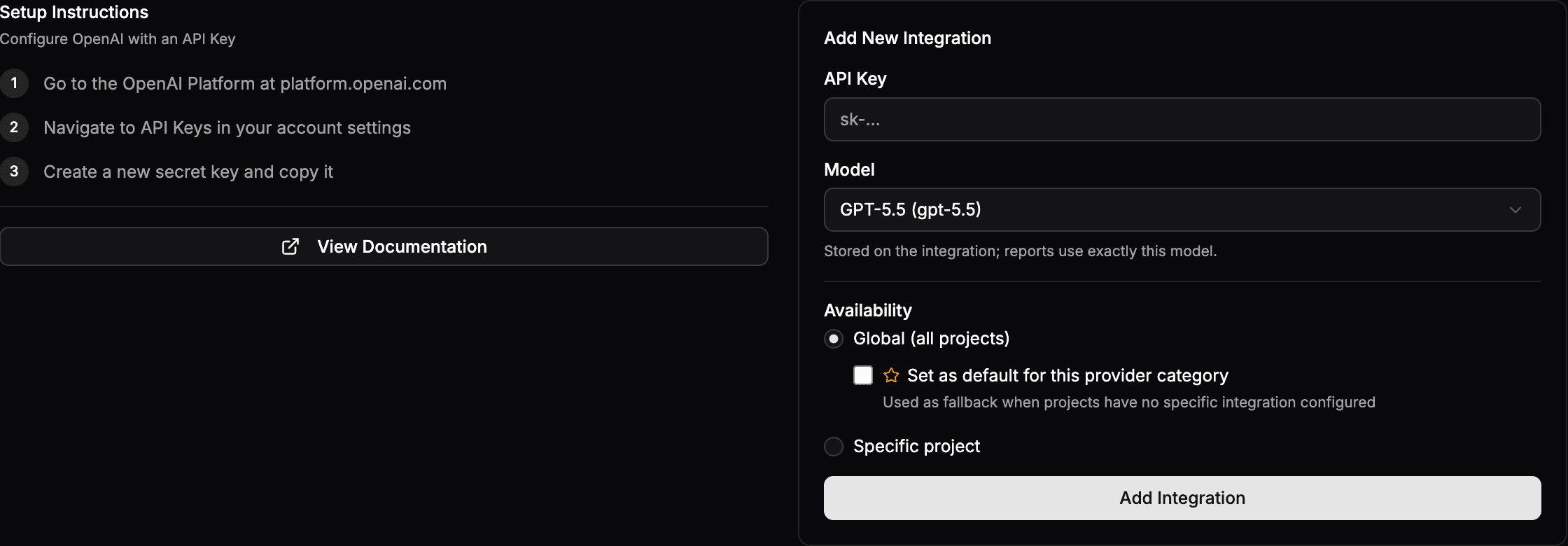Click the GPT-5.5 (gpt-5.5) model value

(910, 210)
